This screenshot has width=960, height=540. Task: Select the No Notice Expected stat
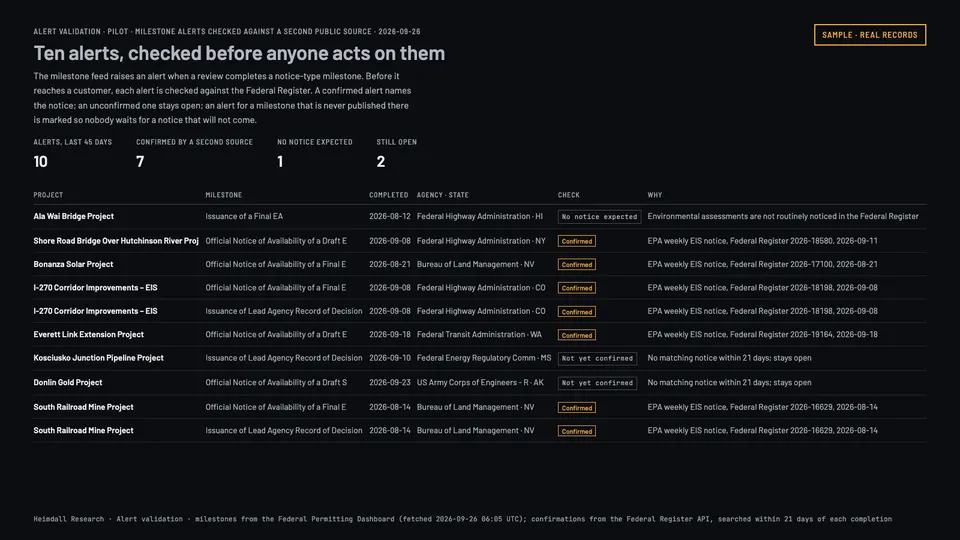[315, 153]
